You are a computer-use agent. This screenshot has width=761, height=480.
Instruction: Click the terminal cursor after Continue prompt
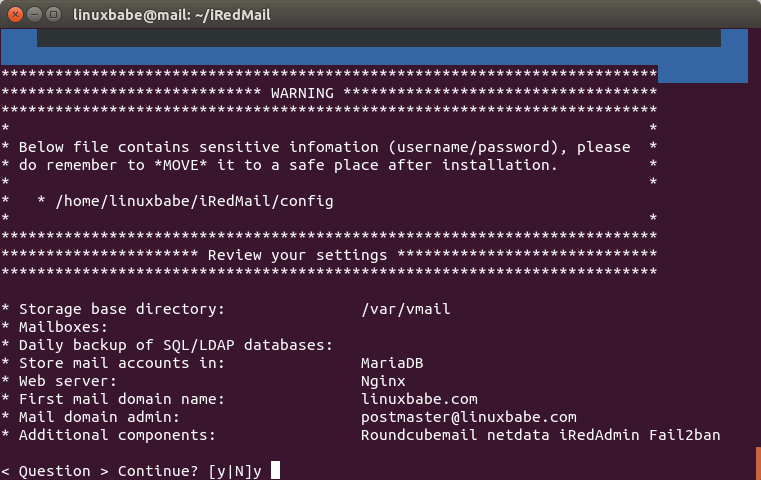pyautogui.click(x=275, y=470)
